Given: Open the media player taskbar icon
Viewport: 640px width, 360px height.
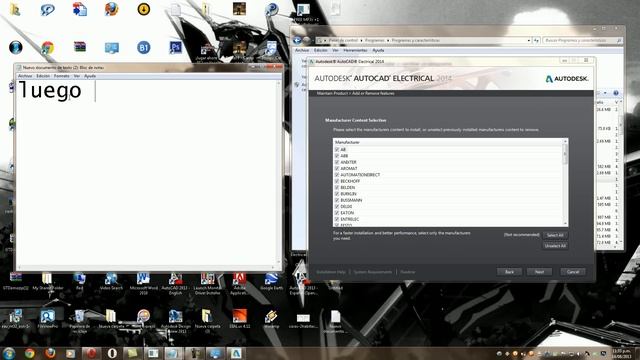Looking at the screenshot, I should pos(71,353).
